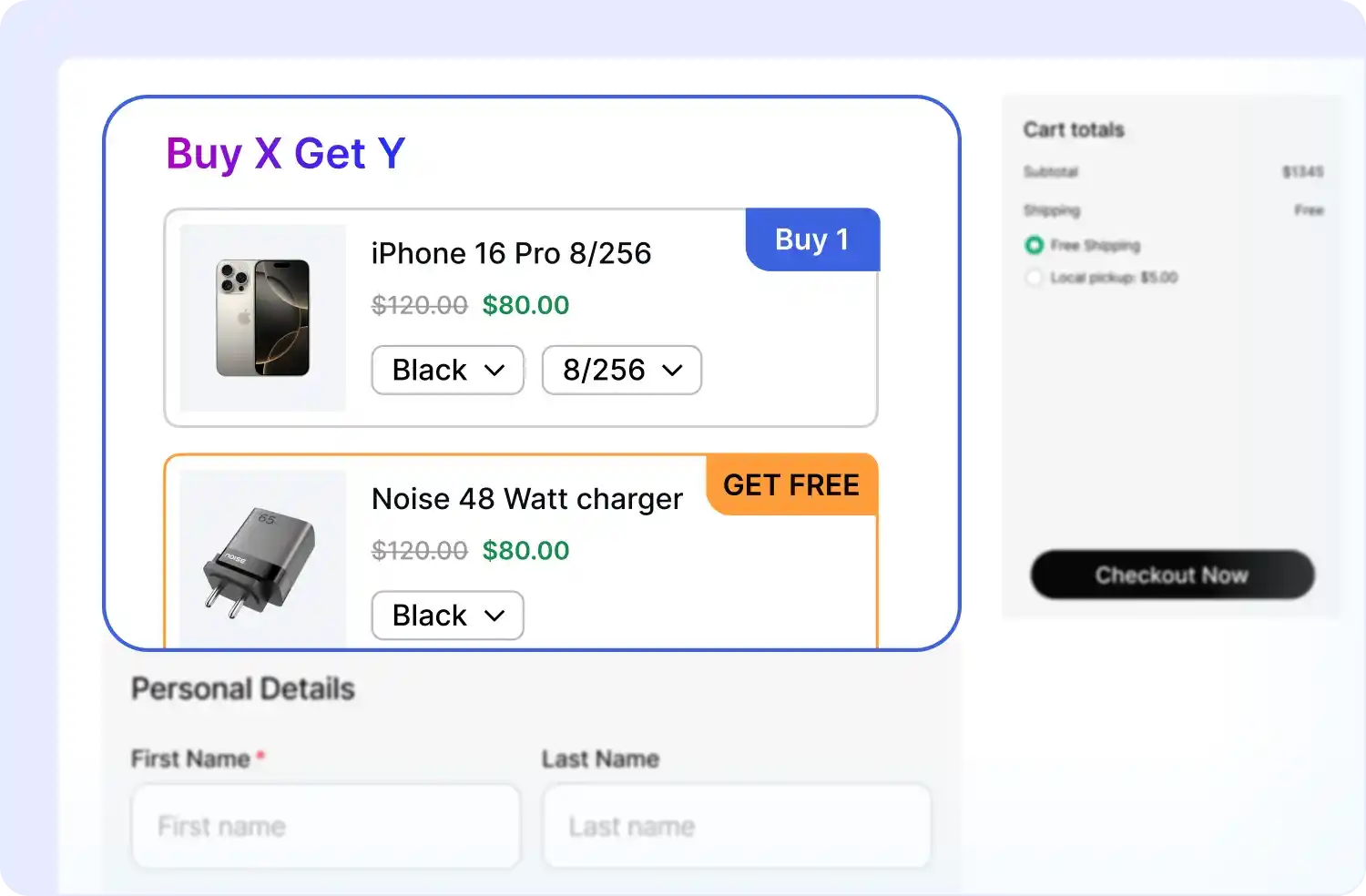1366x896 pixels.
Task: Click the Buy X Get Y heading
Action: [x=285, y=153]
